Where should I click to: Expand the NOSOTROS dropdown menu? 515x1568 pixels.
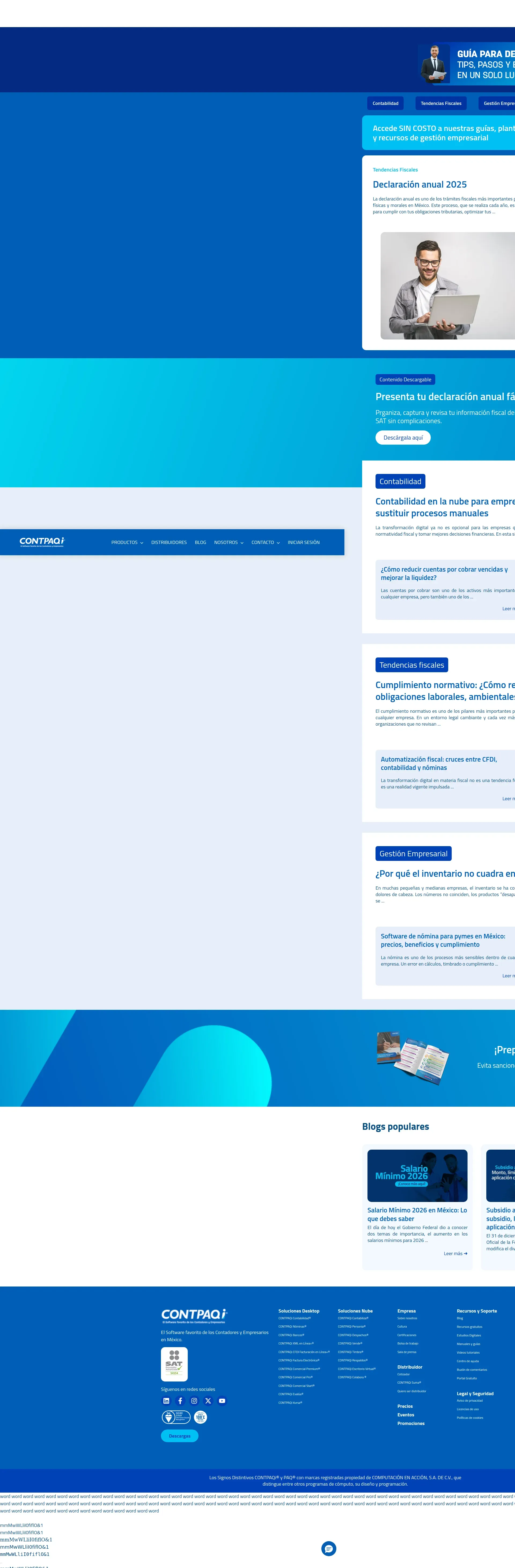[x=228, y=542]
